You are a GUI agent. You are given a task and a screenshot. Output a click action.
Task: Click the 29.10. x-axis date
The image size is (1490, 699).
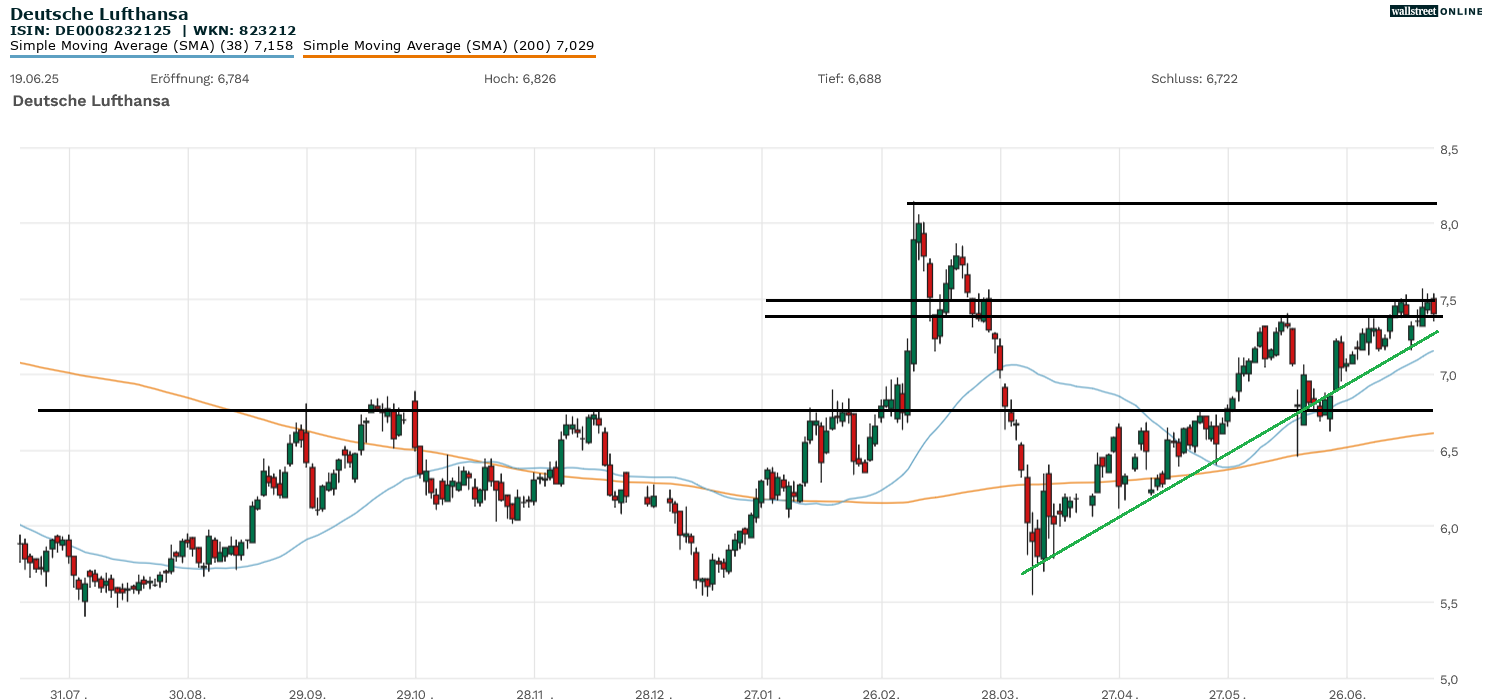[x=415, y=693]
